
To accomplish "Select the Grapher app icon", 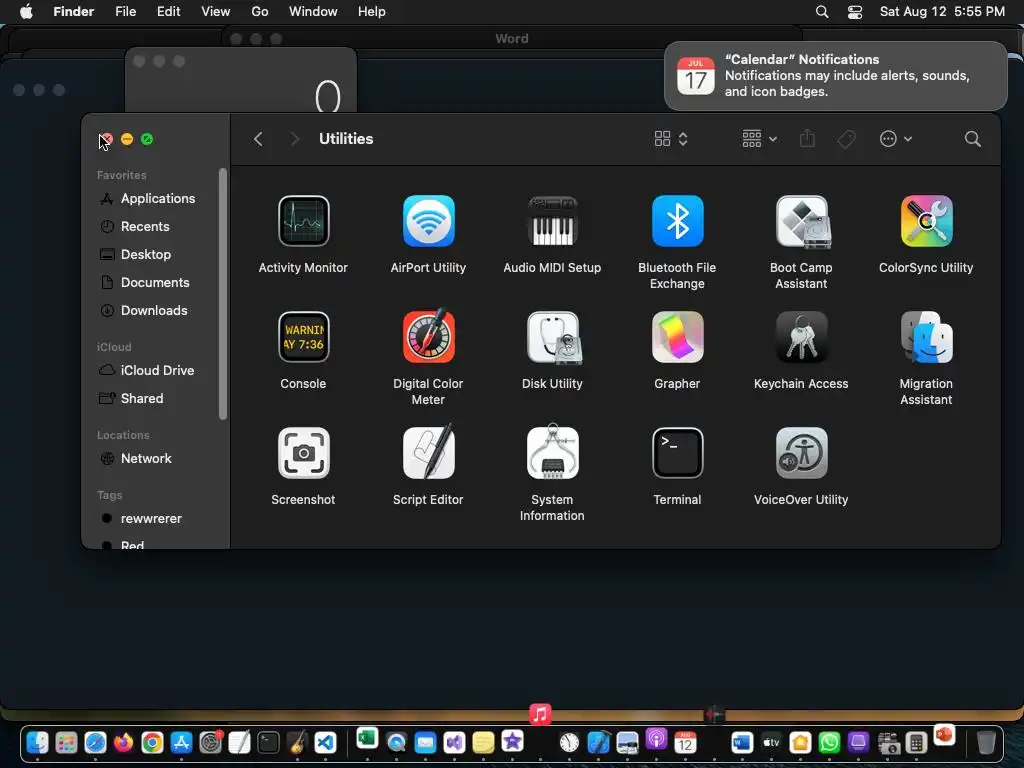I will (677, 337).
